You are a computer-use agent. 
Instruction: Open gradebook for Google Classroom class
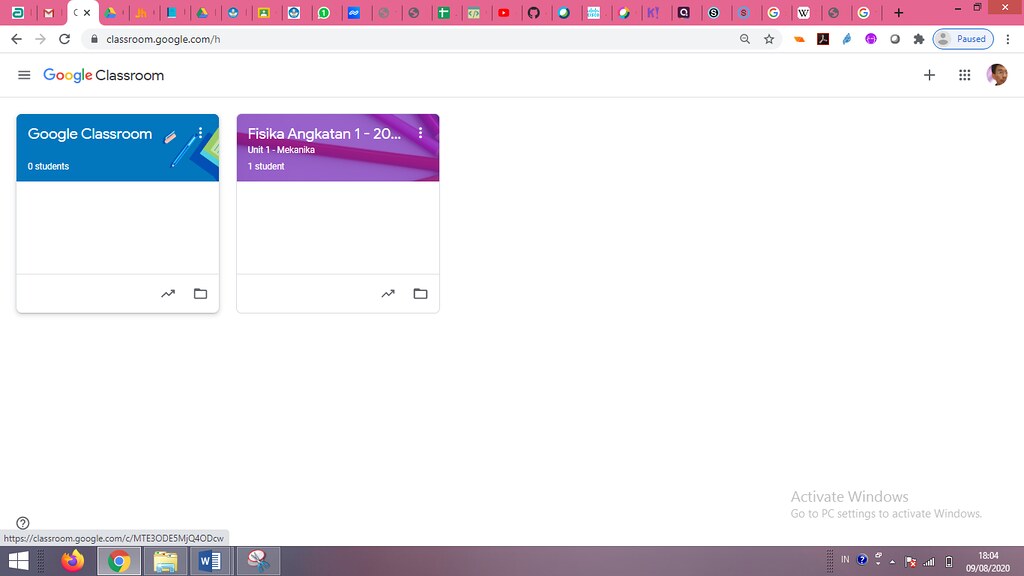pyautogui.click(x=168, y=294)
